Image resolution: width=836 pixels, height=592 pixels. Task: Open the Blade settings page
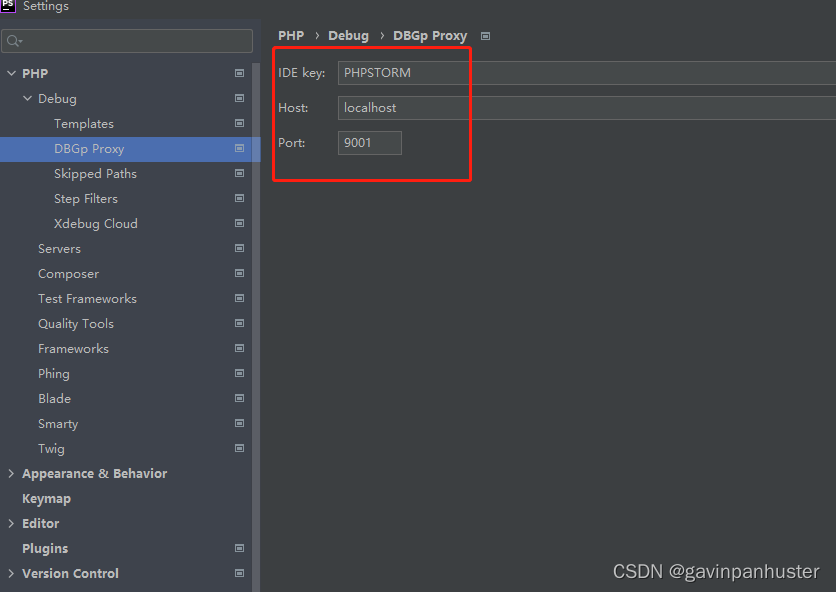(x=54, y=398)
